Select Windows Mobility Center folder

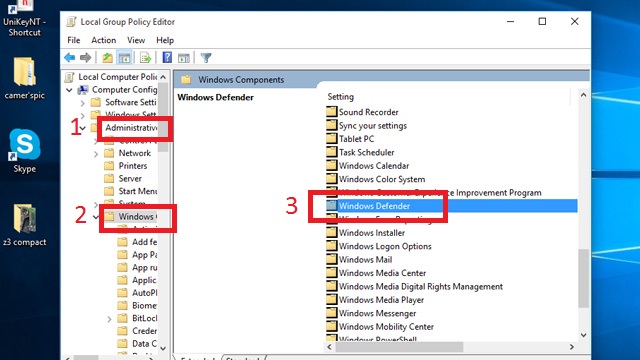386,327
